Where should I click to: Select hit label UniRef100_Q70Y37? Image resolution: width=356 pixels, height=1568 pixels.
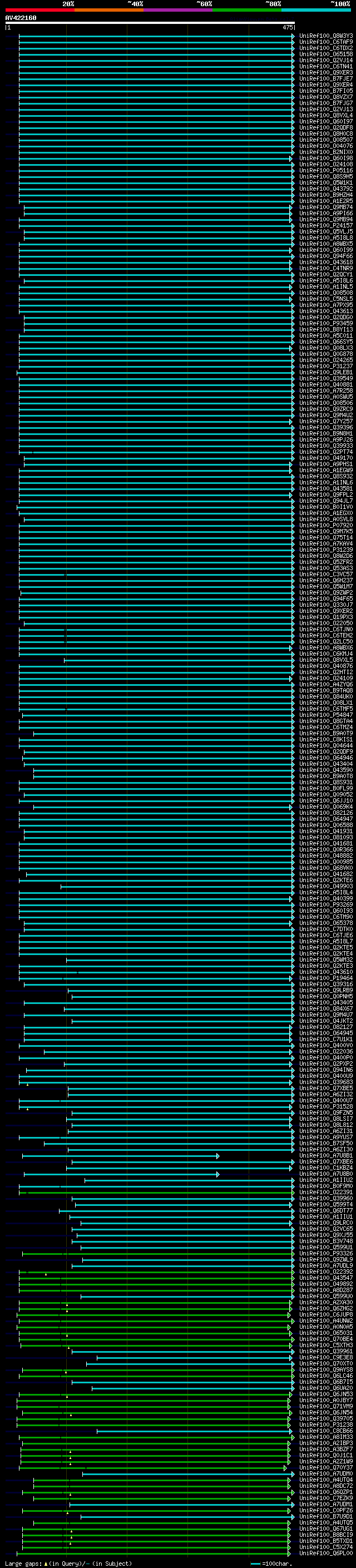(x=326, y=1467)
